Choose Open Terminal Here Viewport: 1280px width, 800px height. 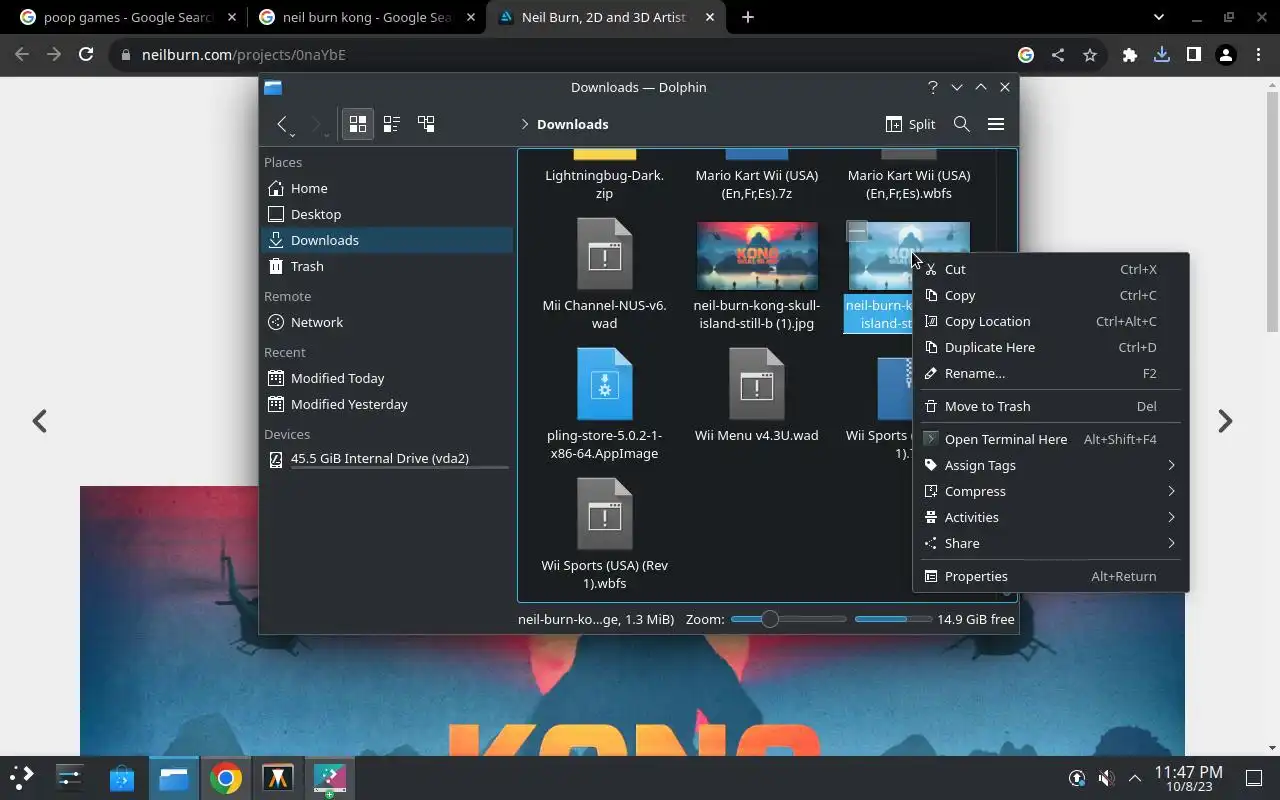(x=1050, y=439)
